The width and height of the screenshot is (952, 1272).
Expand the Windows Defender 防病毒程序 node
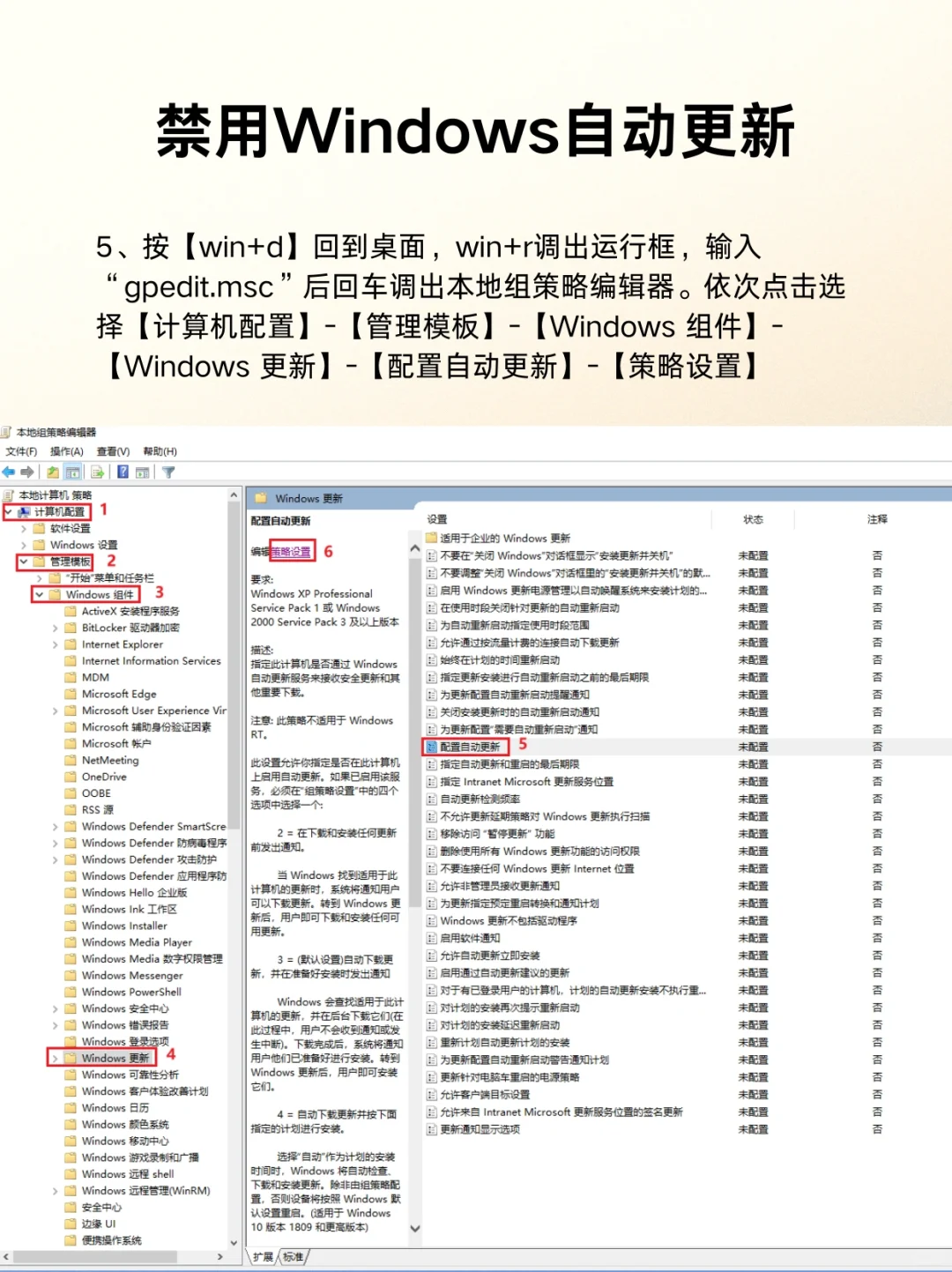[x=55, y=843]
